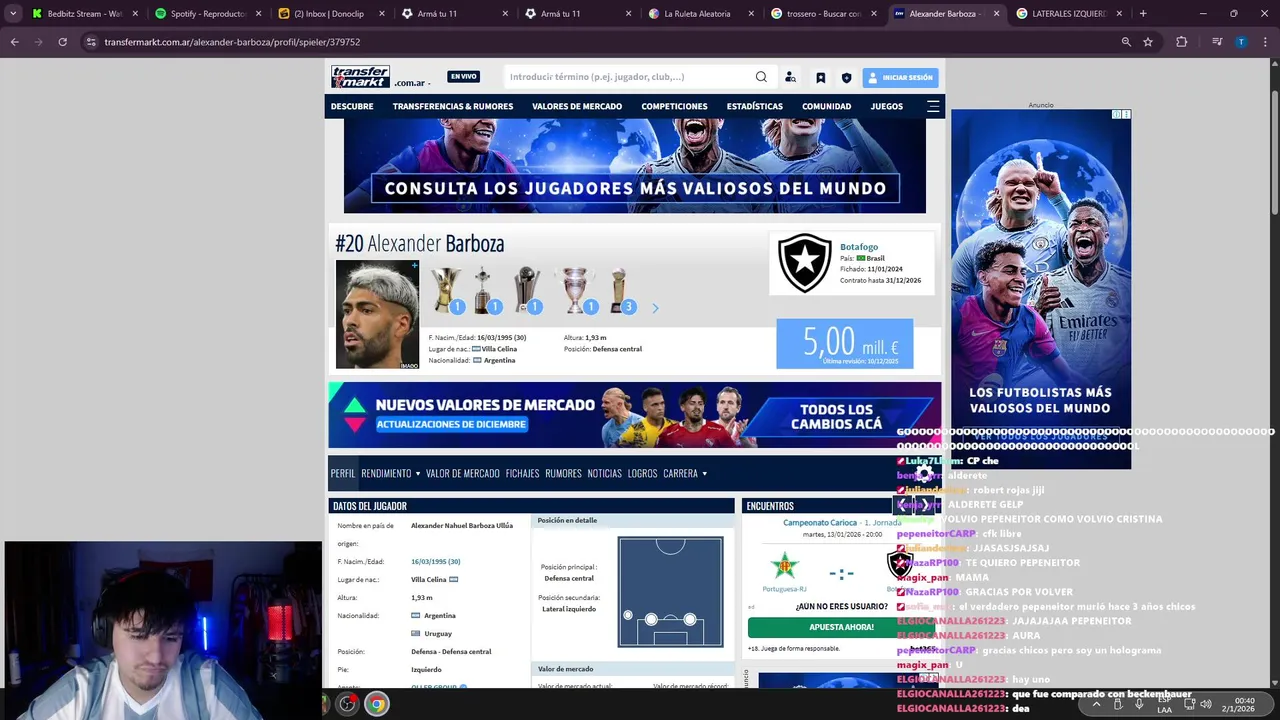Open the Descubre menu
The height and width of the screenshot is (720, 1280).
(x=352, y=106)
